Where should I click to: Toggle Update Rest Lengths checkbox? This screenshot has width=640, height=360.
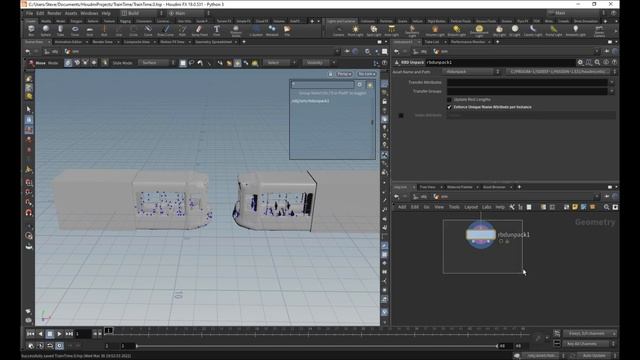tap(449, 100)
